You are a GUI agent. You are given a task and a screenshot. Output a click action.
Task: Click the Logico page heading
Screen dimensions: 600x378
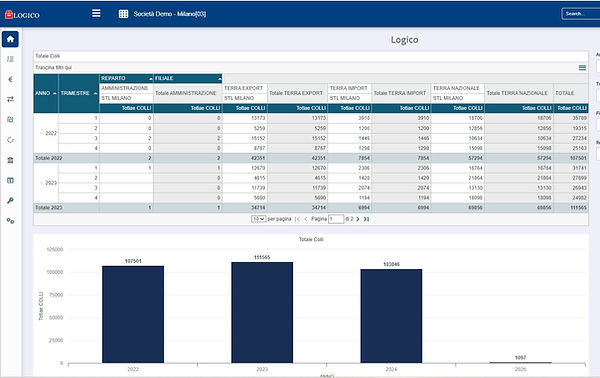(404, 40)
